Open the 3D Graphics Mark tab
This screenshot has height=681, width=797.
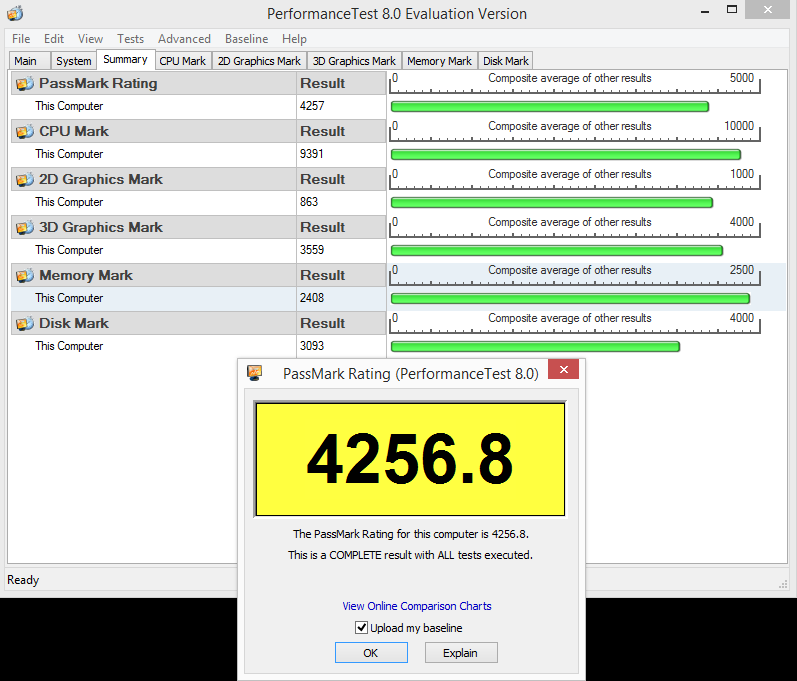coord(354,61)
